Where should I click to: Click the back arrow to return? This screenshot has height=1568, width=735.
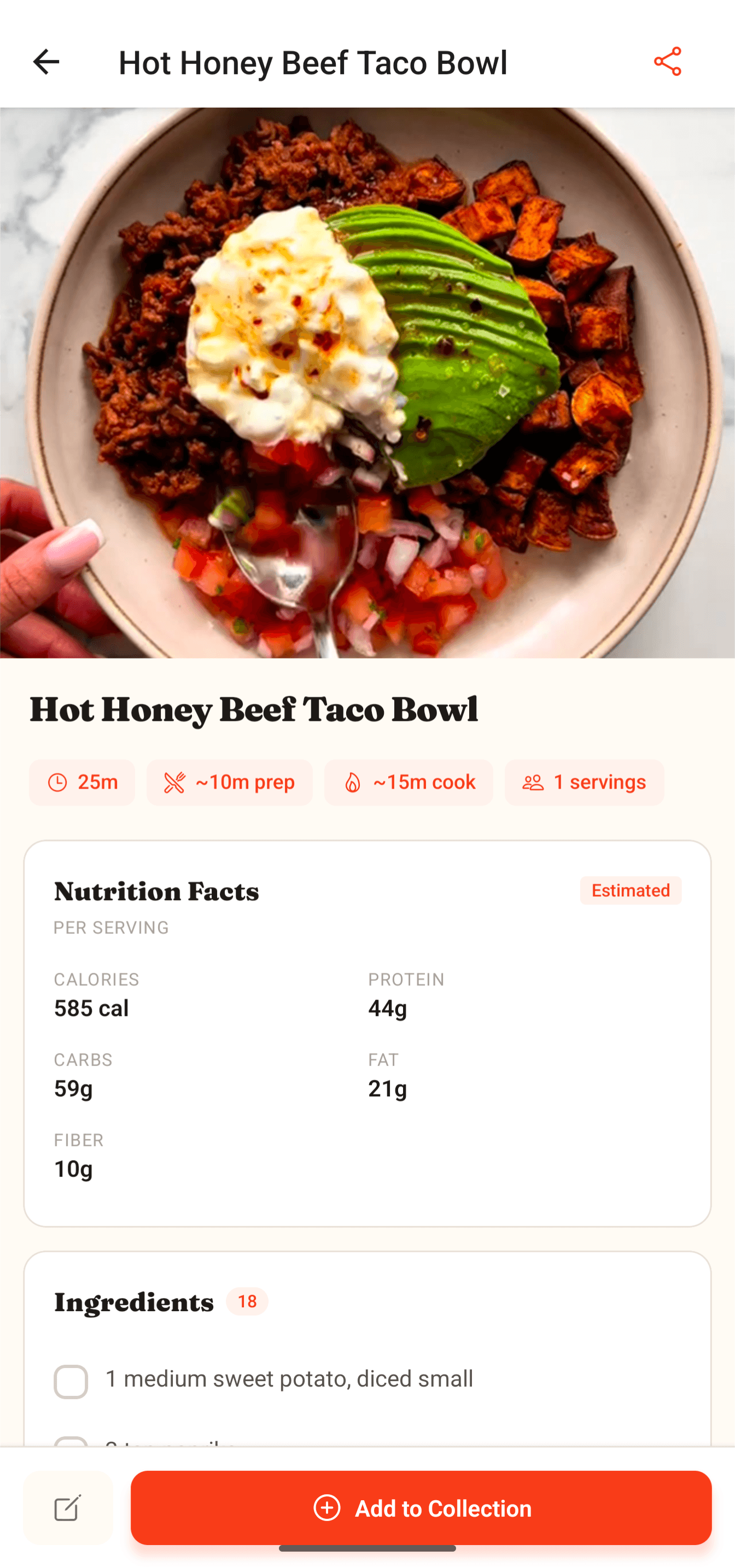tap(46, 61)
